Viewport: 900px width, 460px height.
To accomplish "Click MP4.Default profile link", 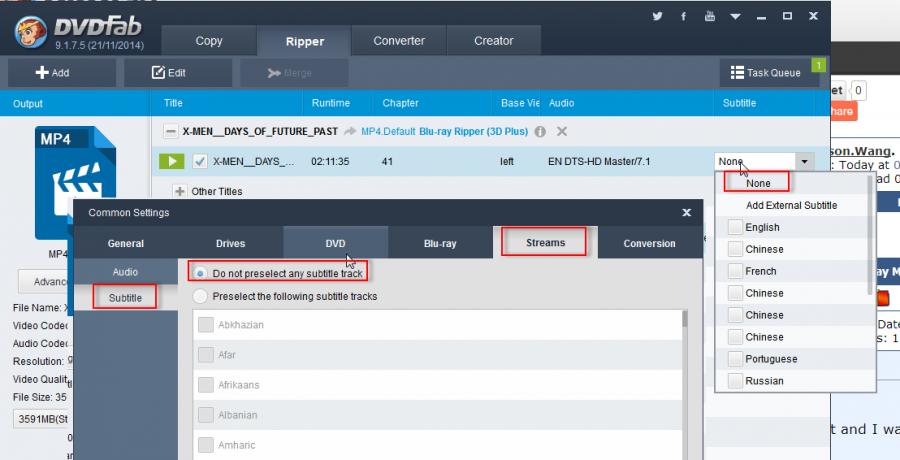I will click(388, 132).
